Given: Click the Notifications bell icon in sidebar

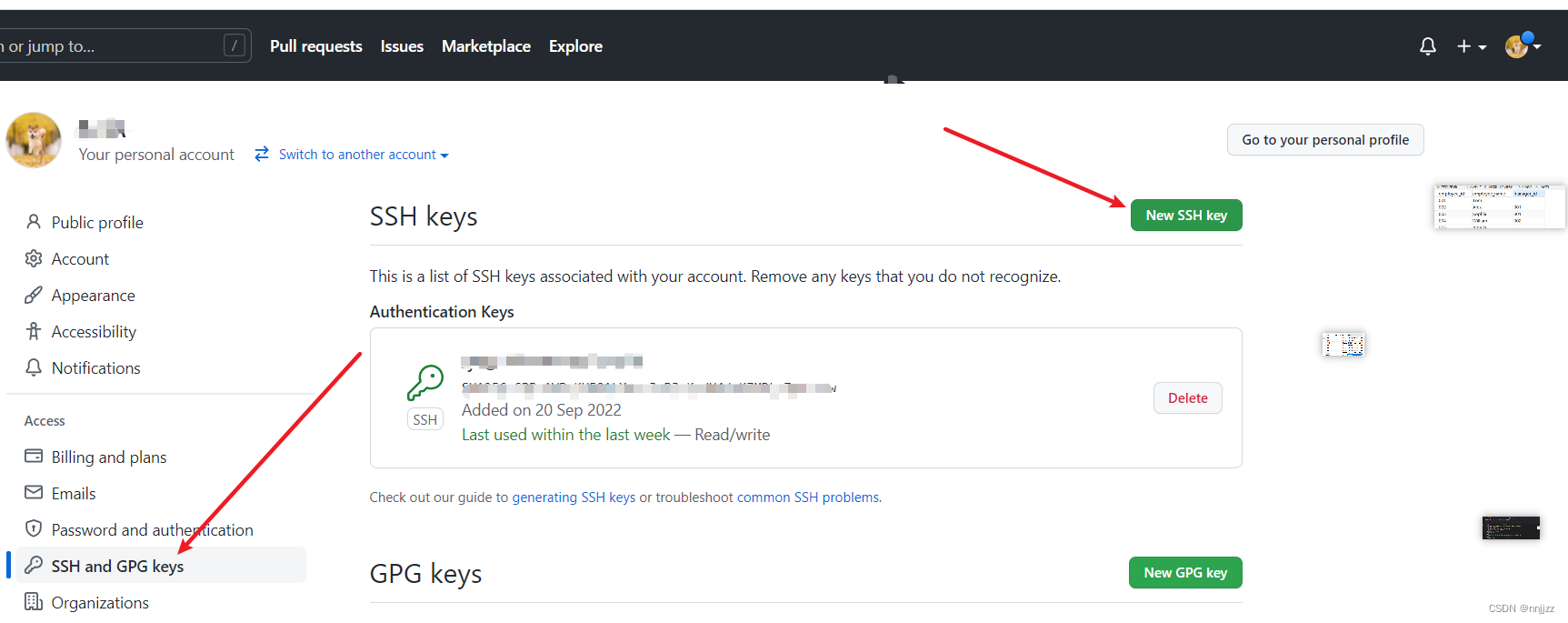Looking at the screenshot, I should point(34,367).
